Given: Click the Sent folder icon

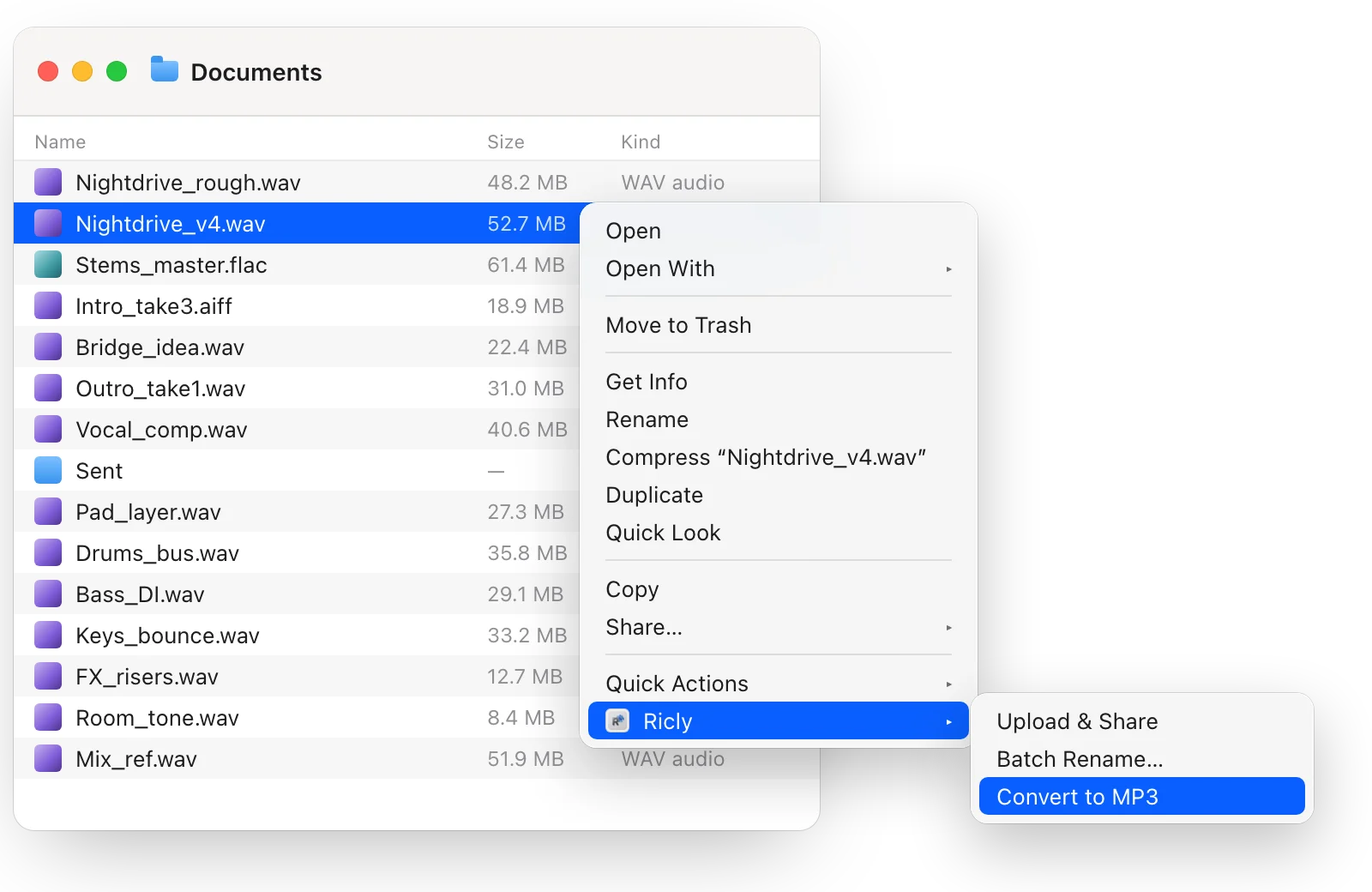Looking at the screenshot, I should (48, 470).
